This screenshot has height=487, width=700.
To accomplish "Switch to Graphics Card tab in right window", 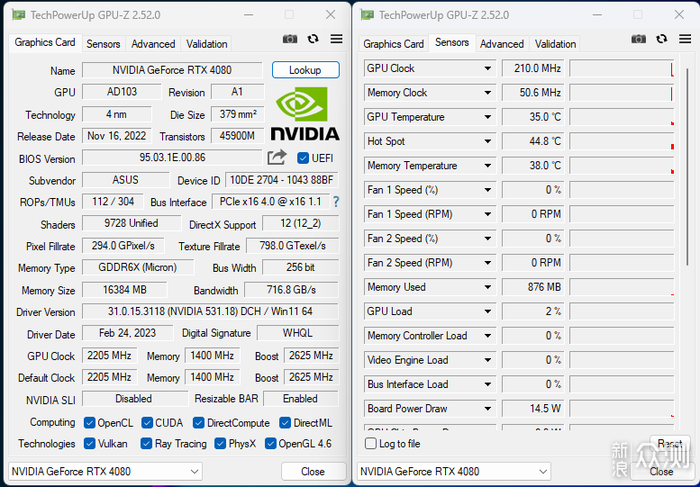I will (x=393, y=44).
